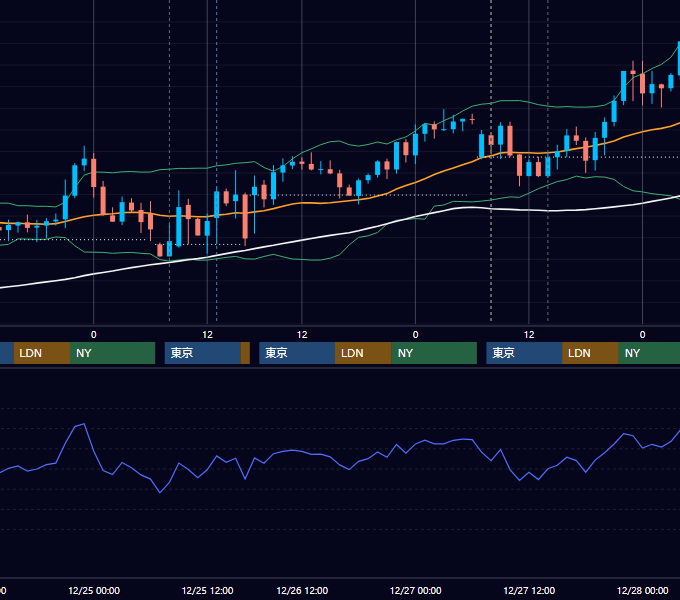Click the 12/28 00:00 date label
Viewport: 680px width, 600px height.
(643, 590)
